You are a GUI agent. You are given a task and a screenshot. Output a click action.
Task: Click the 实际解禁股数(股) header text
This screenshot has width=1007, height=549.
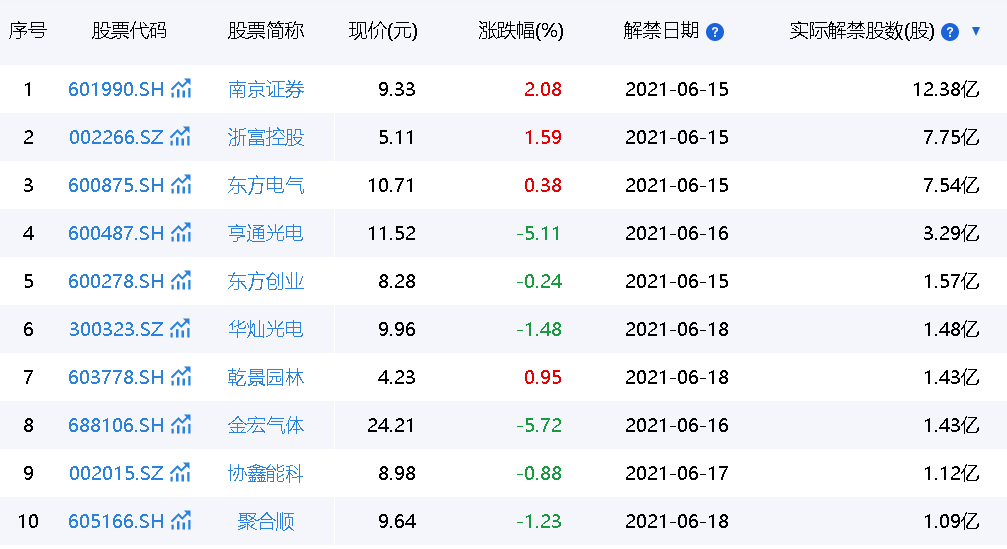point(862,31)
